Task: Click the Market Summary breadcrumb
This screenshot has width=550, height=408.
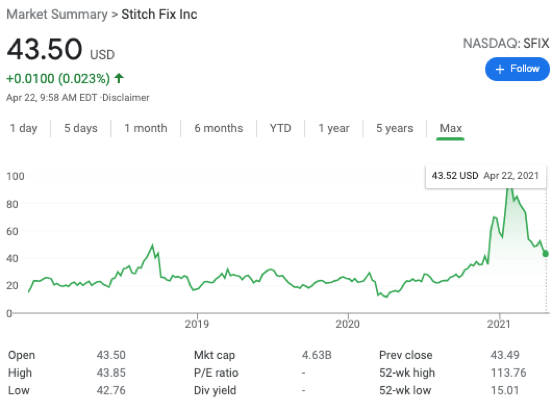Action: [x=57, y=14]
